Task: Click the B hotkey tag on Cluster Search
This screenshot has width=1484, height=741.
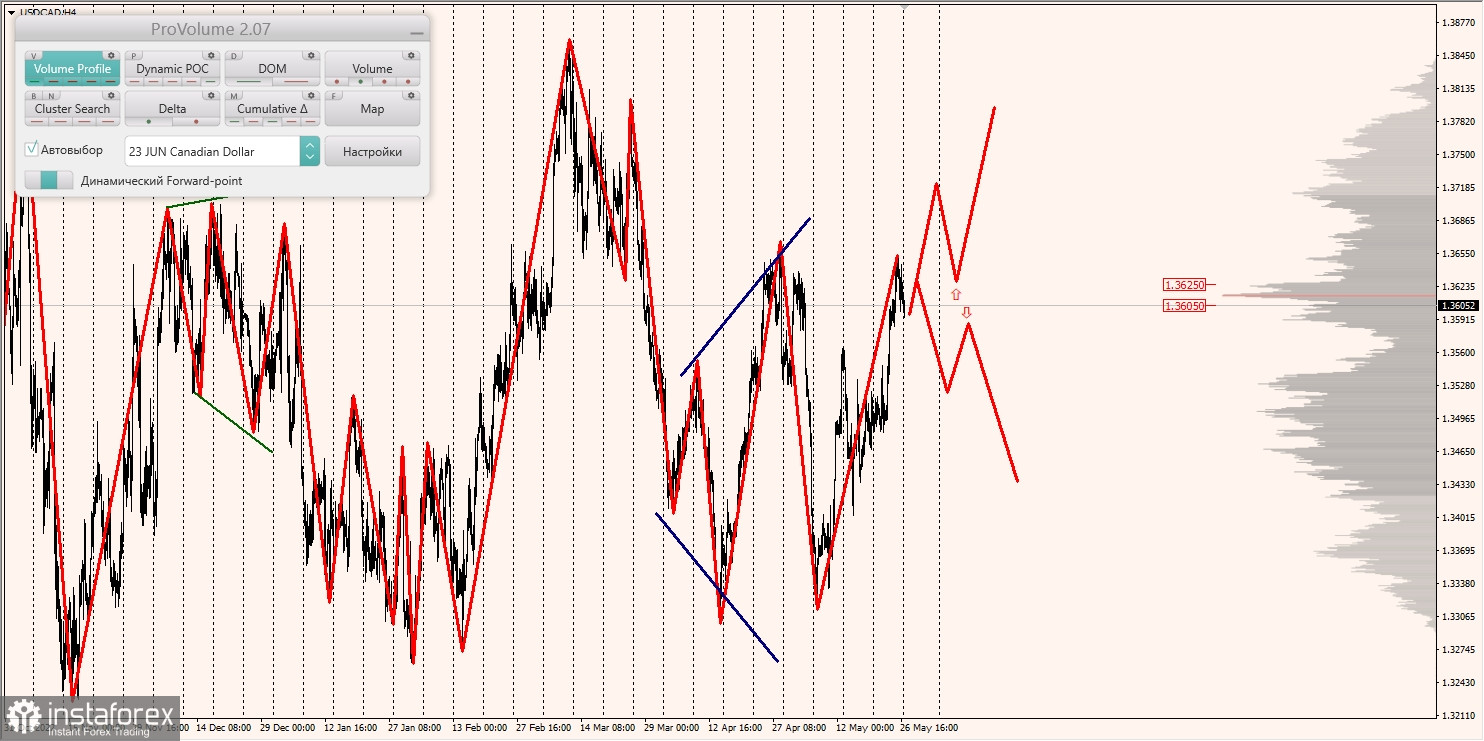Action: [x=34, y=96]
